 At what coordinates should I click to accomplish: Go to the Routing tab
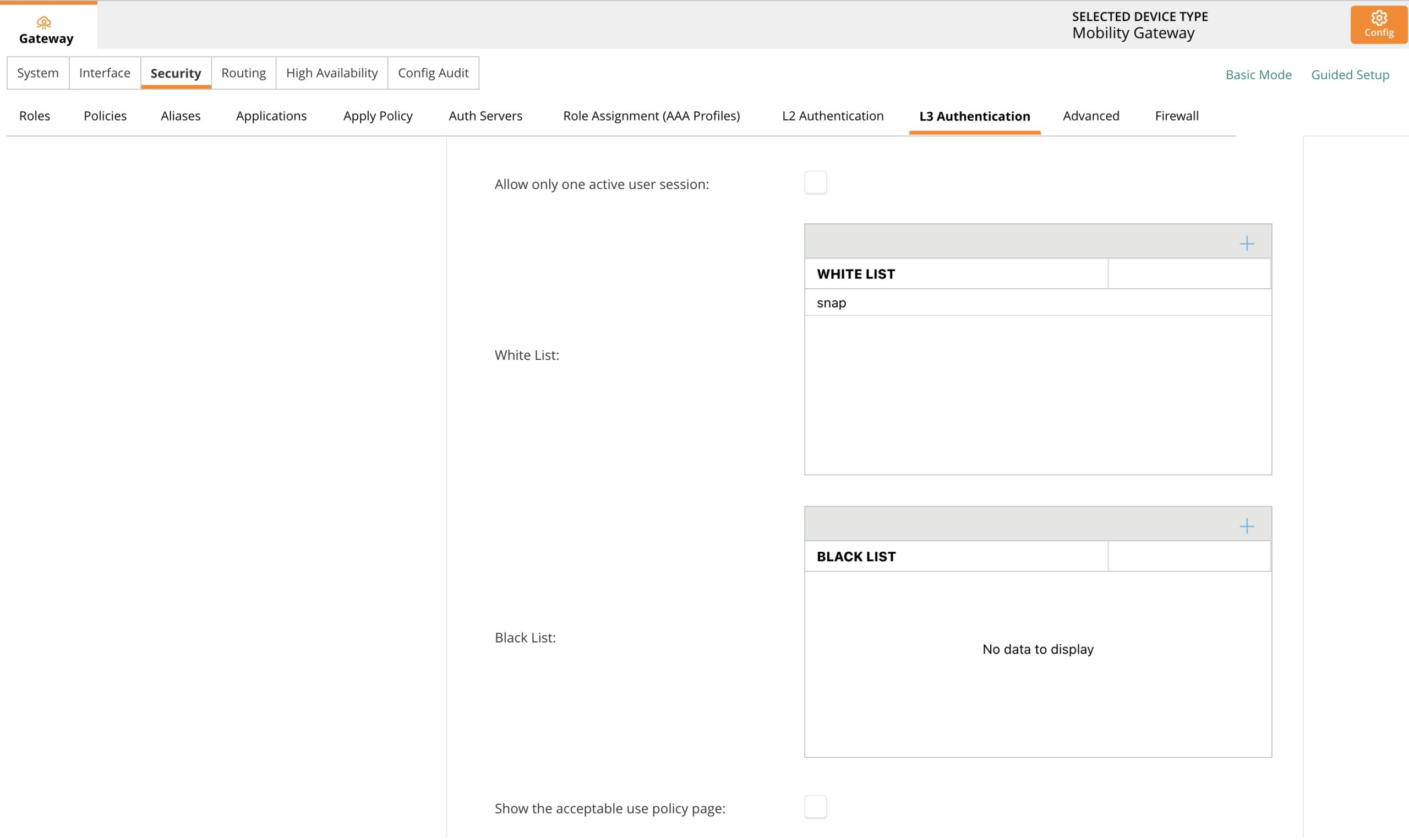tap(243, 73)
